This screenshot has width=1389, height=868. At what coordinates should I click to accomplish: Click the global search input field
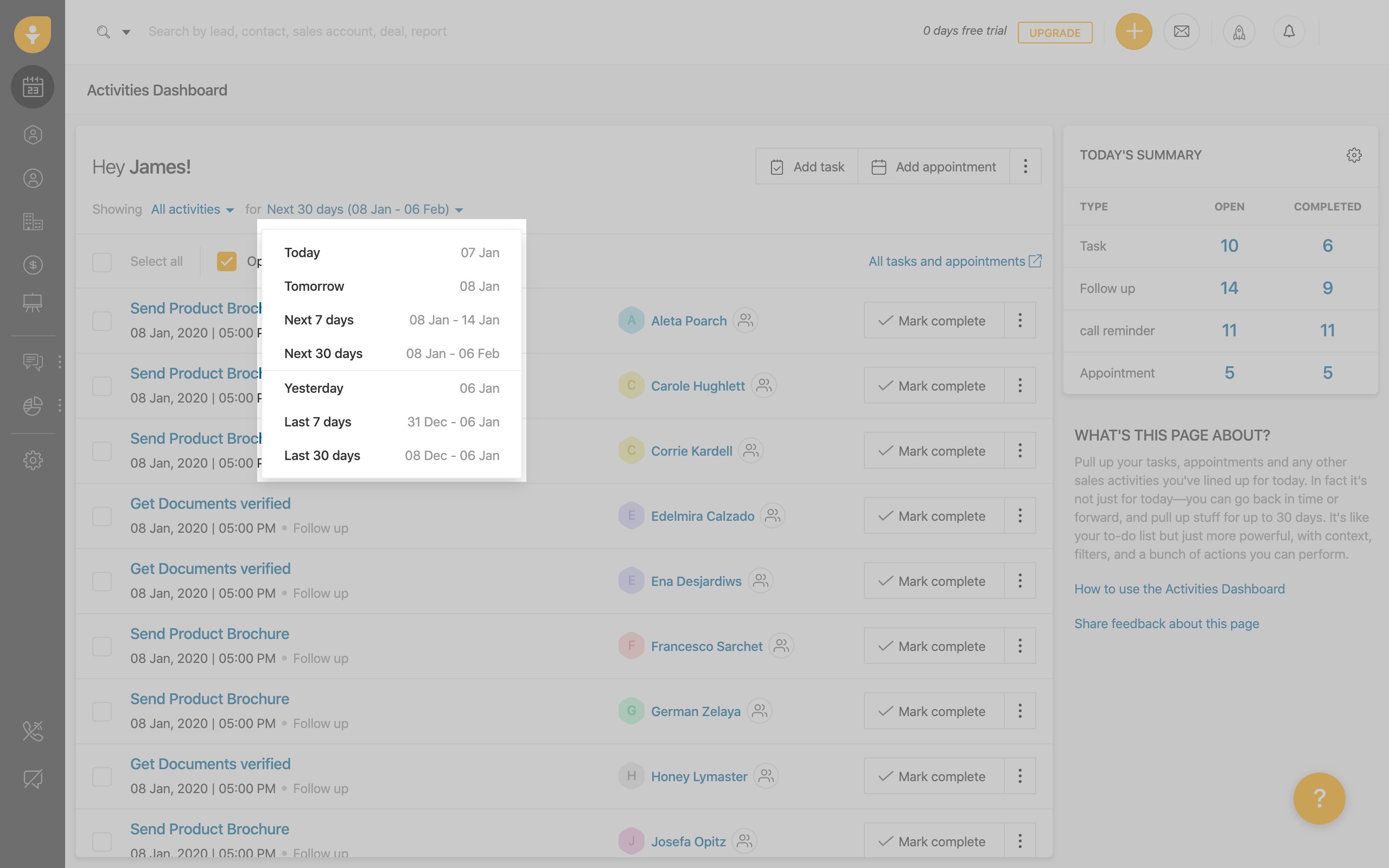297,31
